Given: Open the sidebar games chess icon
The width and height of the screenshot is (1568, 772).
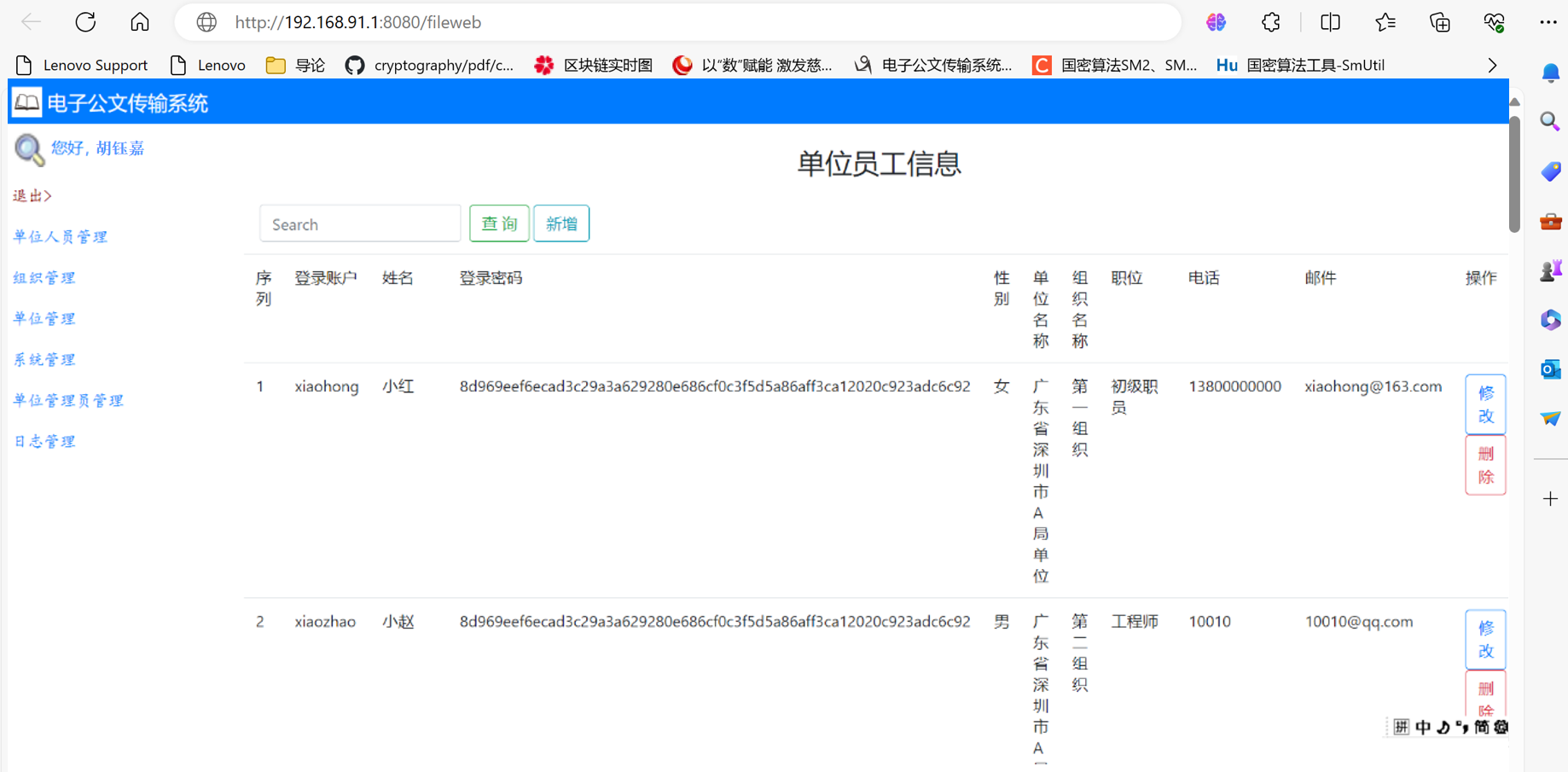Looking at the screenshot, I should (x=1551, y=270).
